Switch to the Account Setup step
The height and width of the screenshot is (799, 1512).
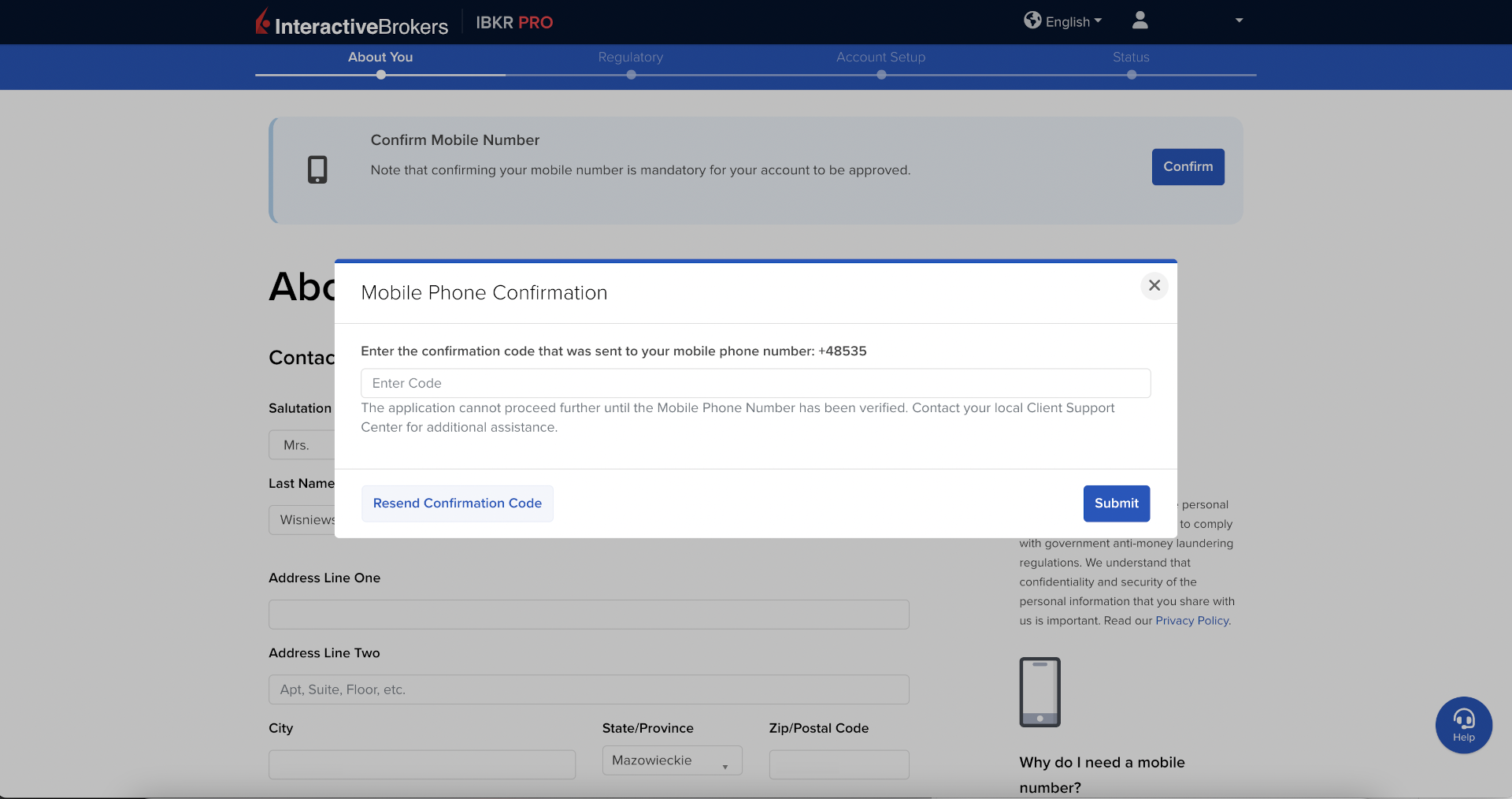pyautogui.click(x=880, y=58)
